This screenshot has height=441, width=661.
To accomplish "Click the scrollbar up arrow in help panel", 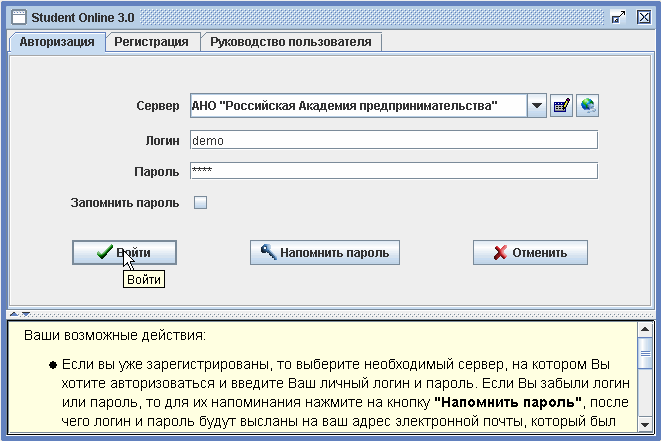I will point(643,327).
